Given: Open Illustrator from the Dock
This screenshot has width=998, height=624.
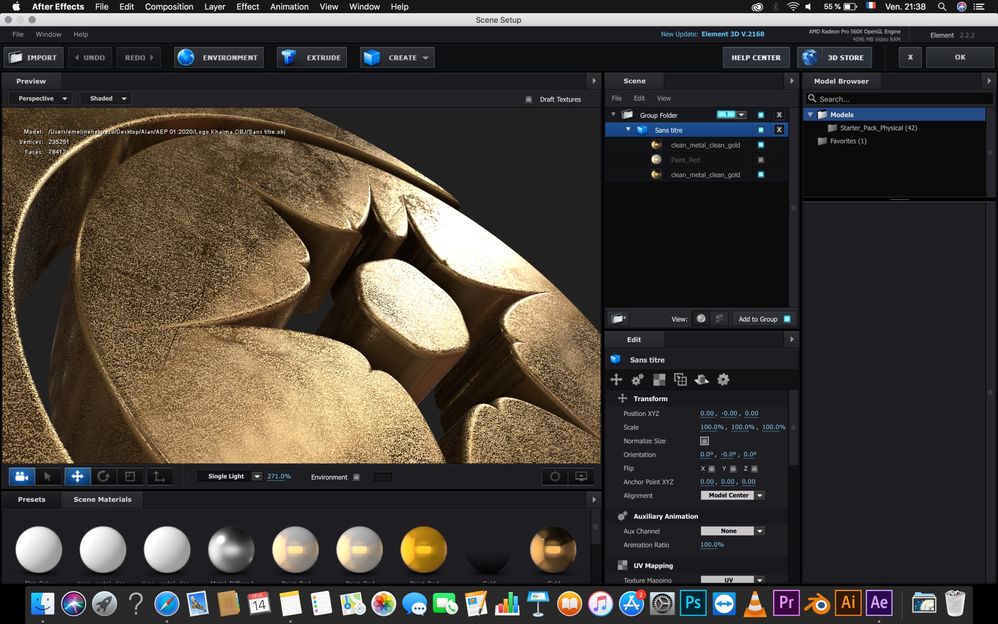Looking at the screenshot, I should [x=848, y=602].
